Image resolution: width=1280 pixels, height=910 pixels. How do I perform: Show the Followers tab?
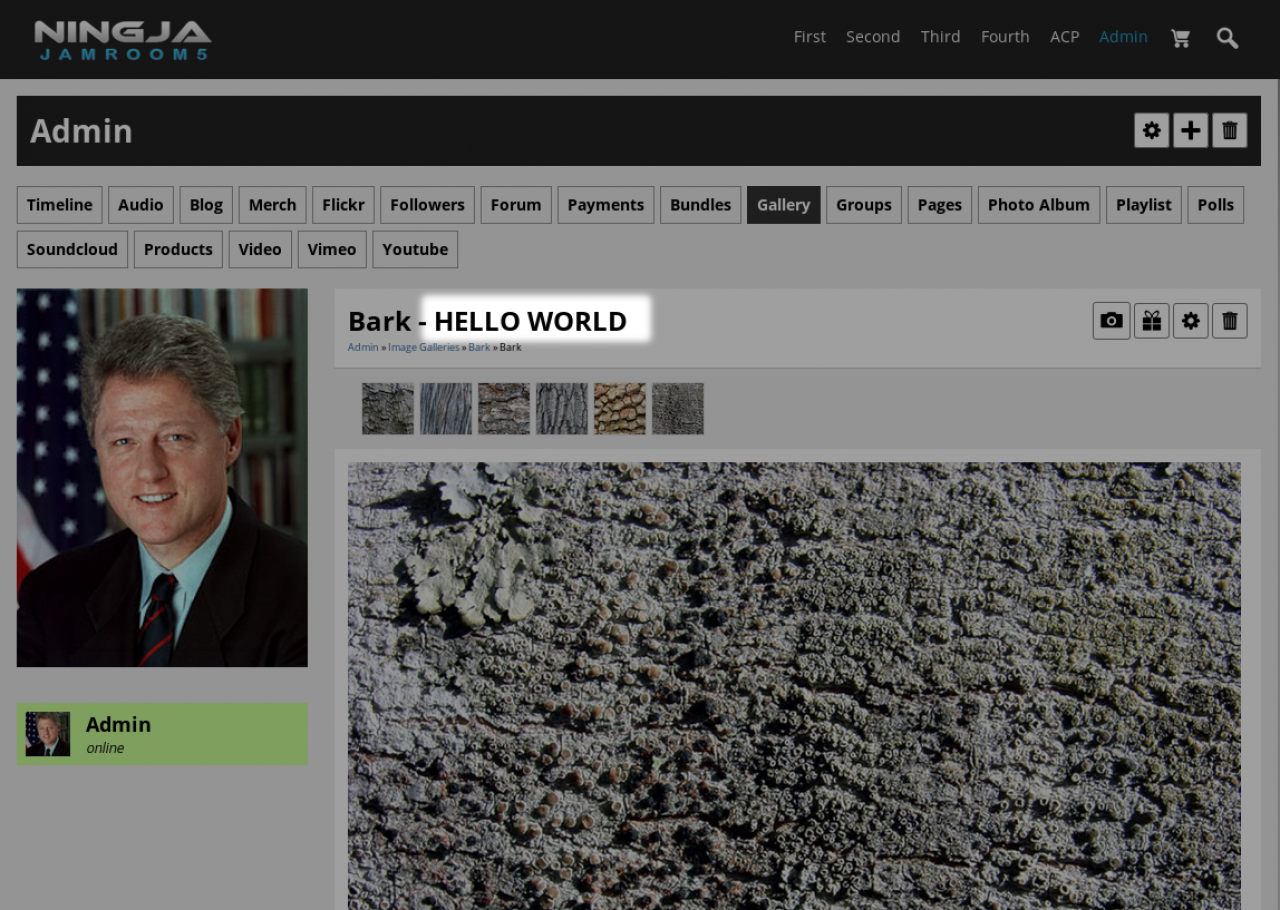click(427, 205)
